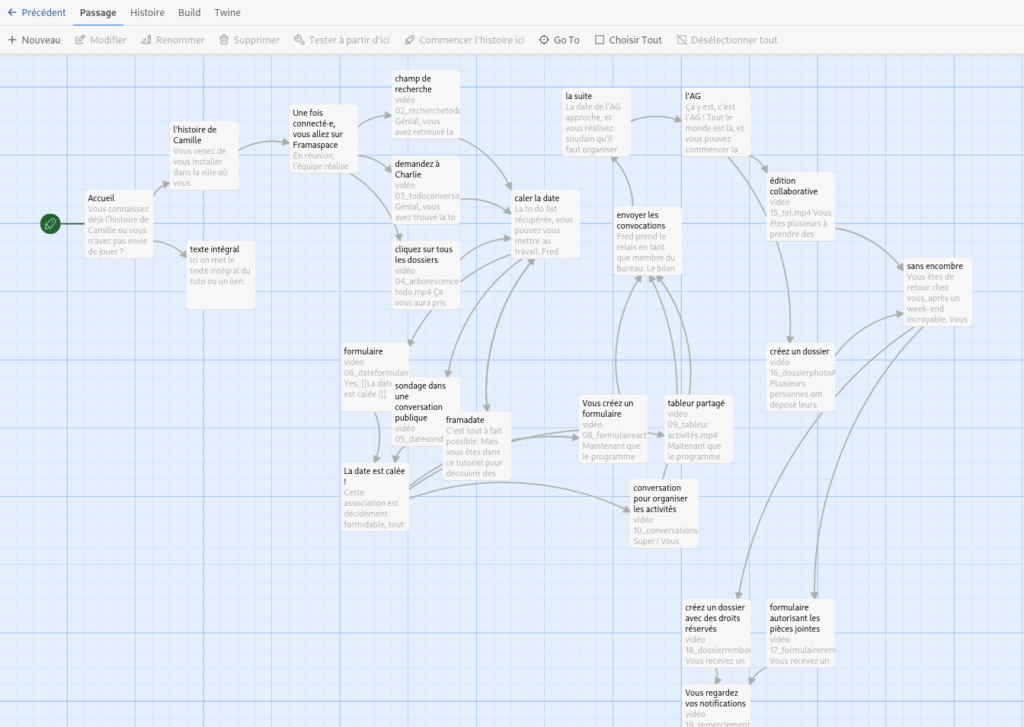Open the Build tab
1024x727 pixels.
pos(189,13)
